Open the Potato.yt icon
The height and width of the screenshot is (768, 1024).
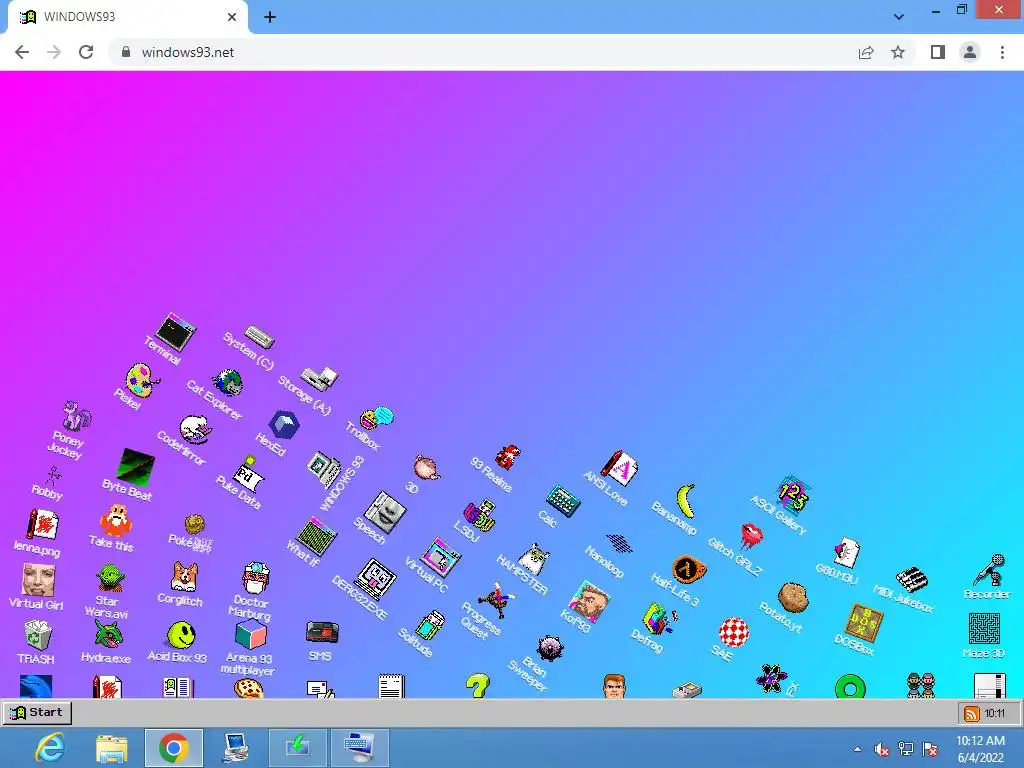coord(793,598)
